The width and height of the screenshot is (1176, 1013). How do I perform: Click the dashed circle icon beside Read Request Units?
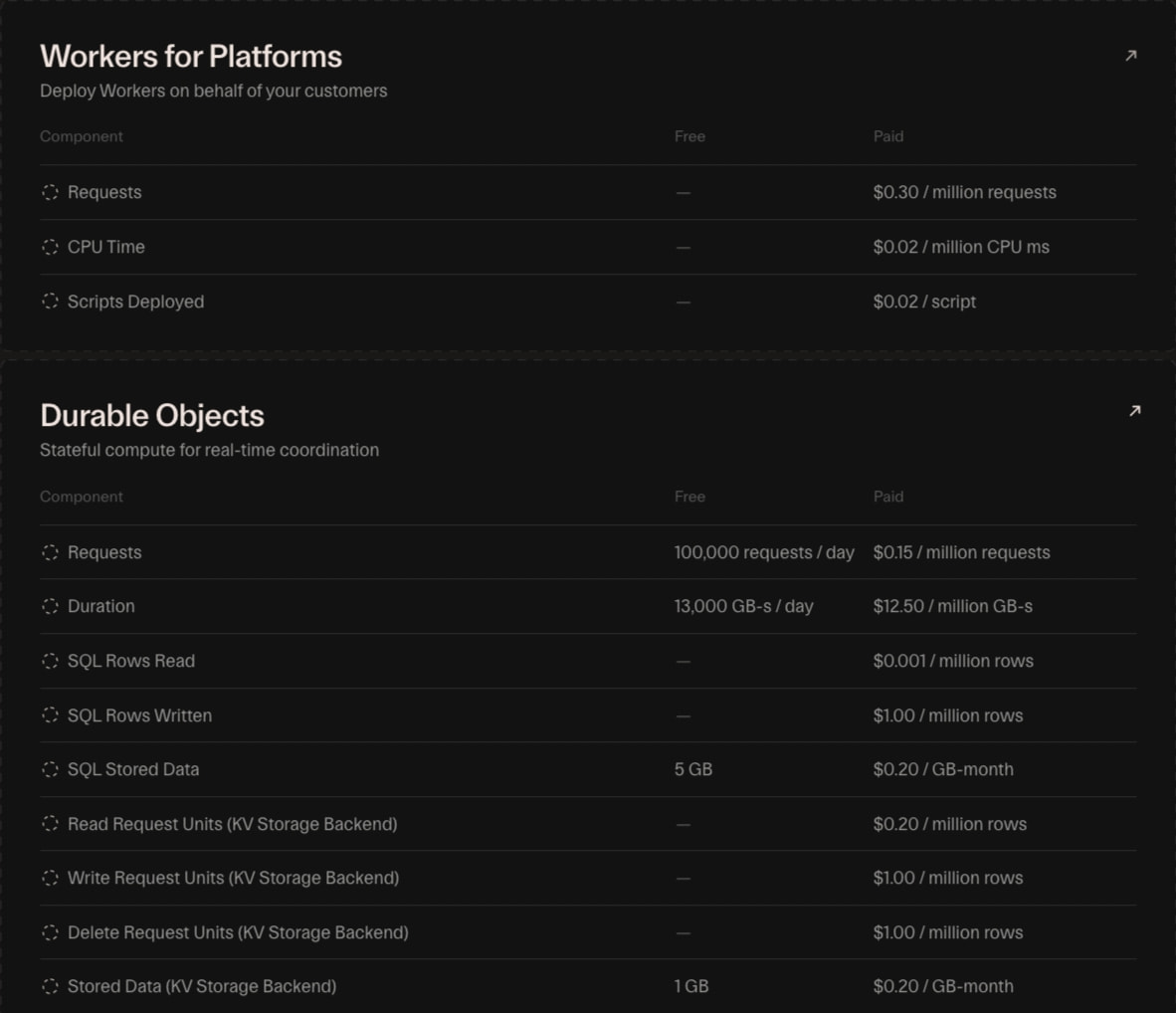pyautogui.click(x=51, y=824)
